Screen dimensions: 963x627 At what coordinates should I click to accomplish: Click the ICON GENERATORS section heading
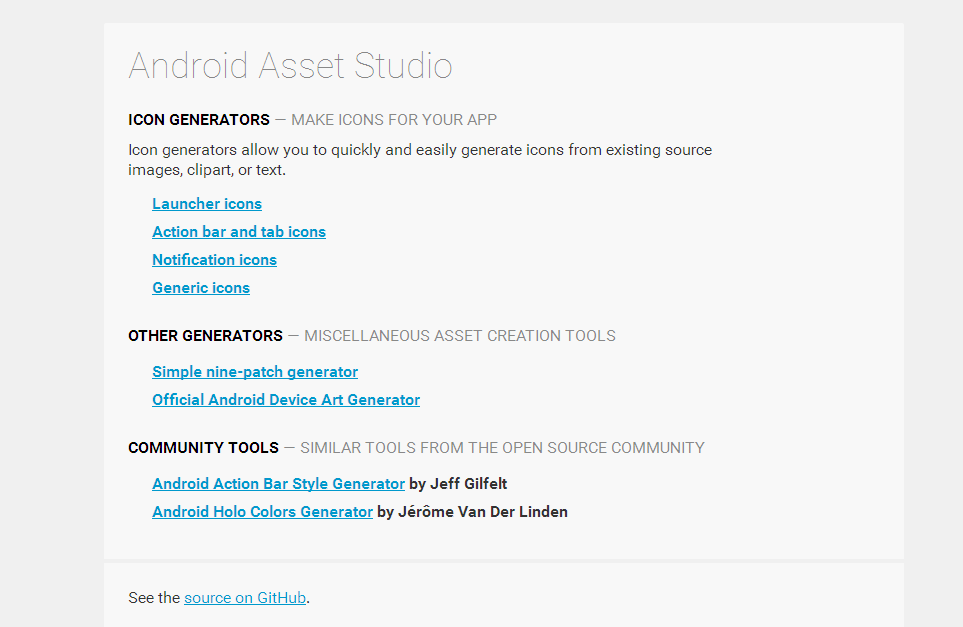pyautogui.click(x=199, y=120)
